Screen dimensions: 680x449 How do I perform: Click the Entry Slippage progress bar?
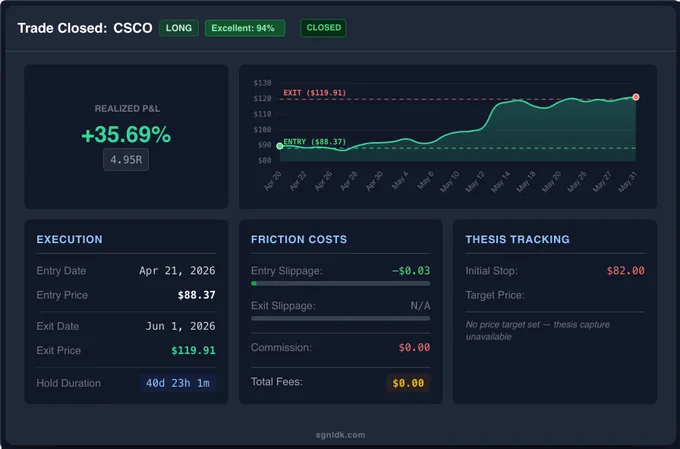tap(341, 284)
